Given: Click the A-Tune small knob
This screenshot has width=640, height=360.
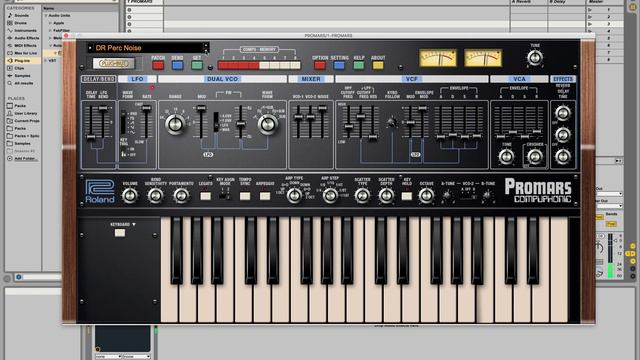Looking at the screenshot, I should (x=447, y=196).
